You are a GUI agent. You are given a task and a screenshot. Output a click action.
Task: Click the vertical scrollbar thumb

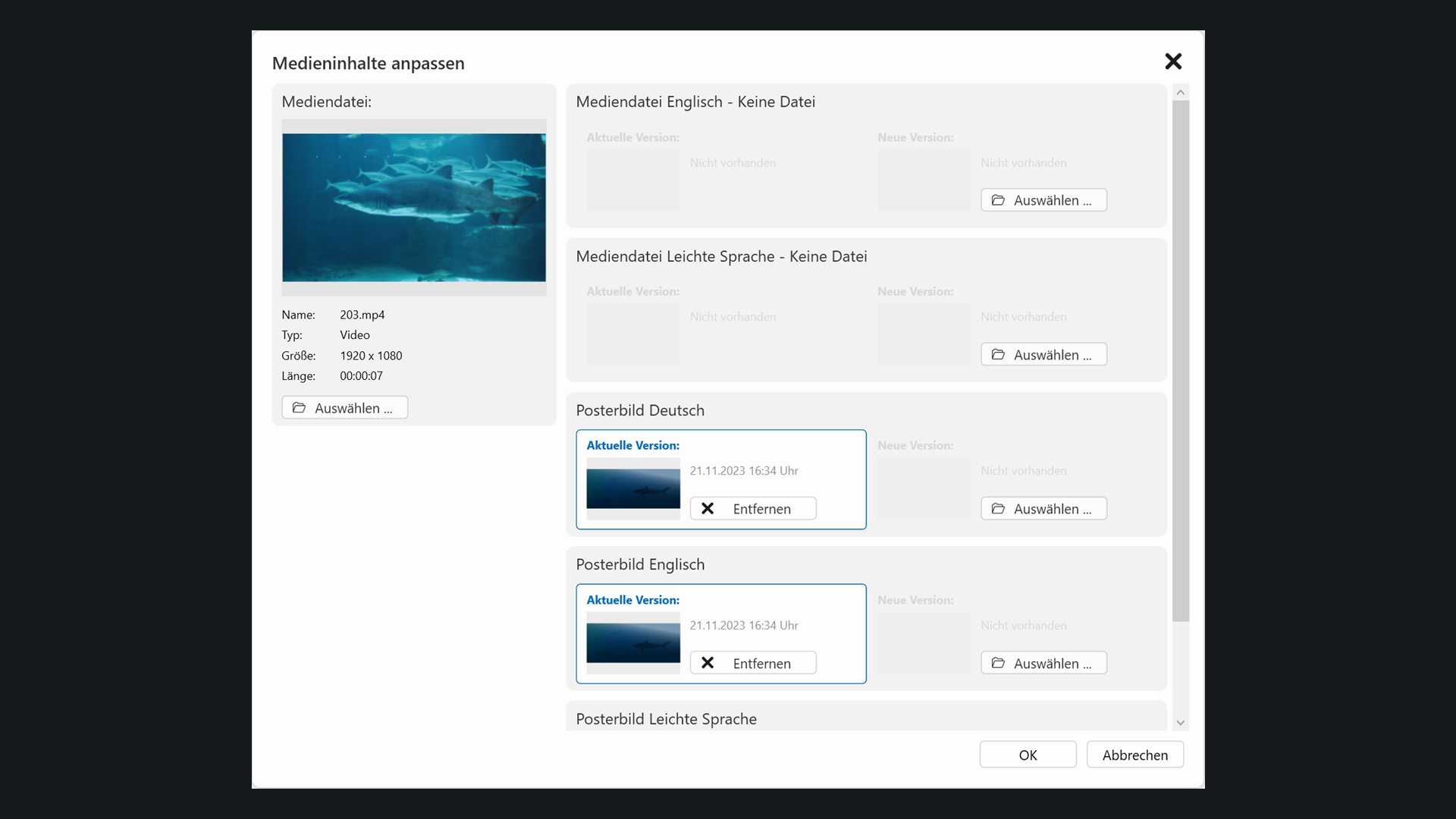tap(1180, 361)
